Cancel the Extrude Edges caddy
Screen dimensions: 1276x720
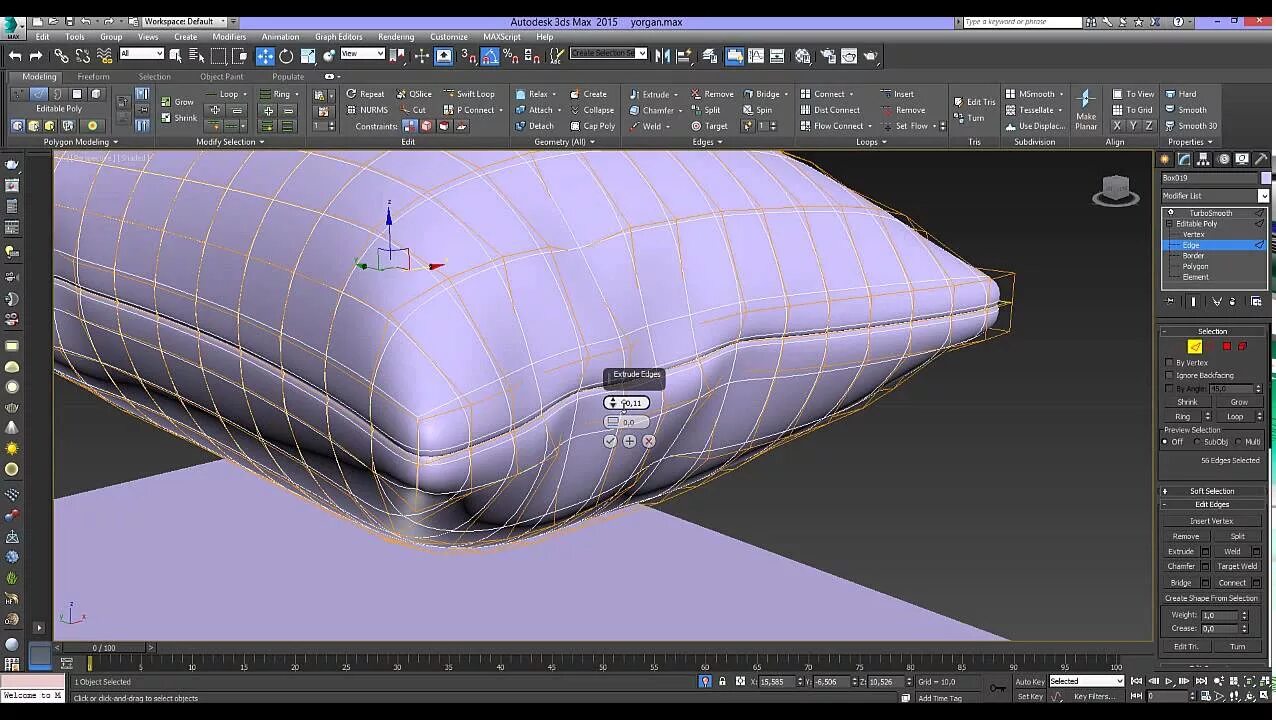649,441
